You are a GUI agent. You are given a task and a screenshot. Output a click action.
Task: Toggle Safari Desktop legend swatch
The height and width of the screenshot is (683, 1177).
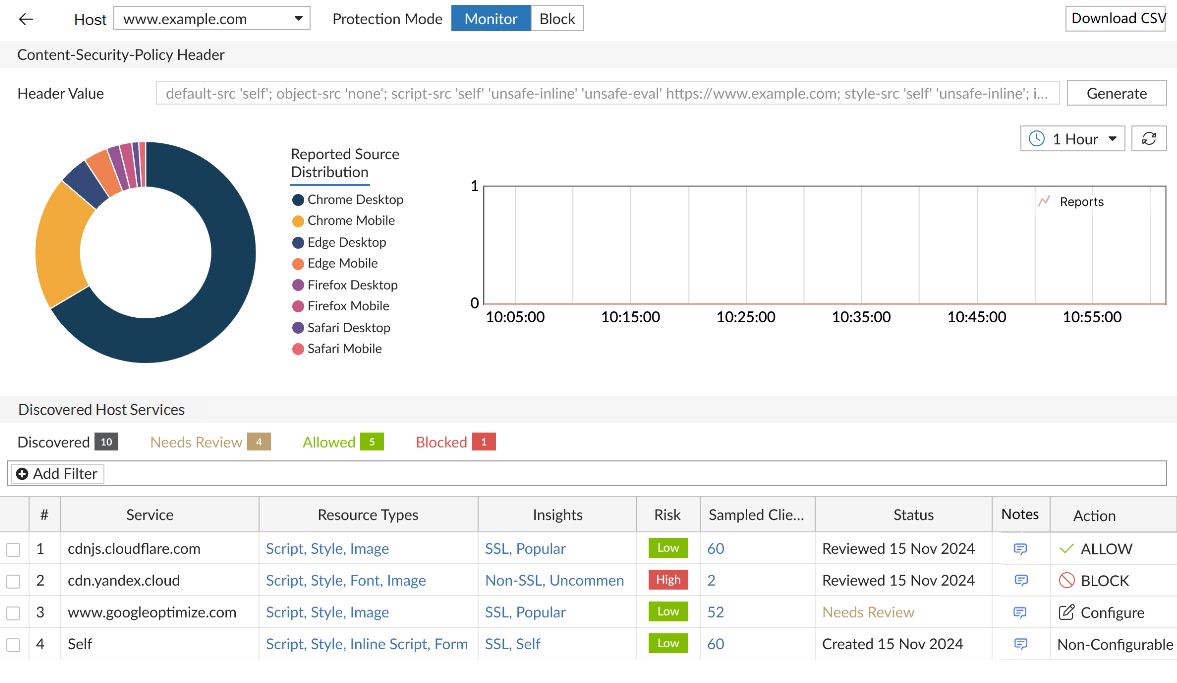[x=298, y=328]
